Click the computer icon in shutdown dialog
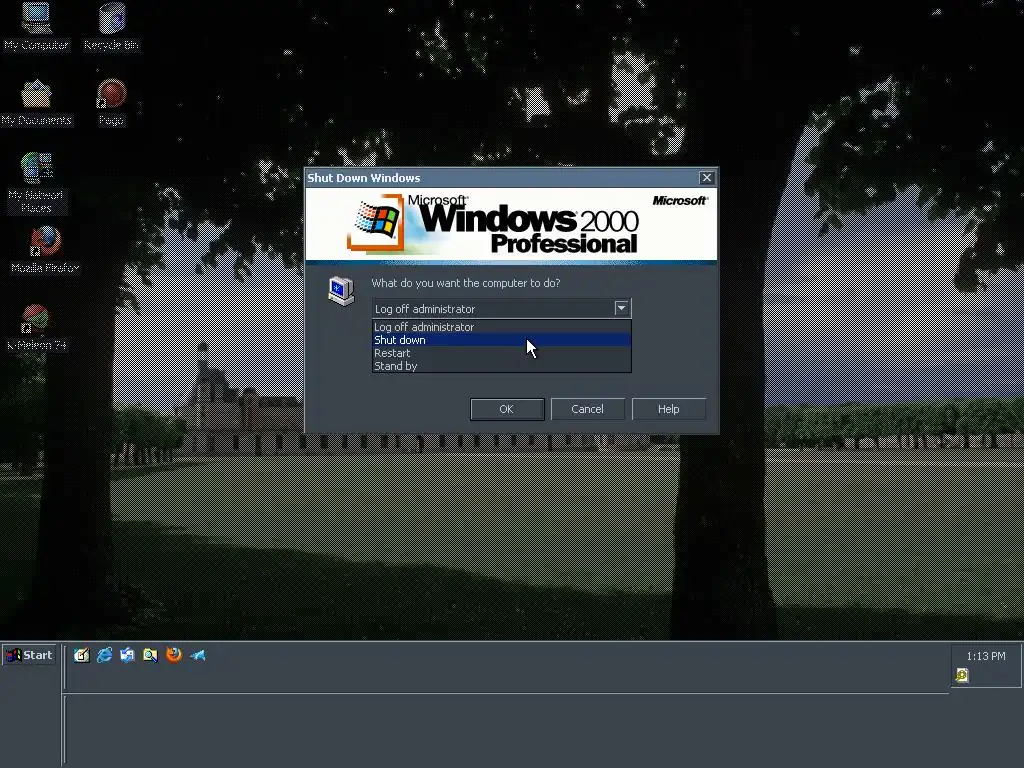The height and width of the screenshot is (768, 1024). [x=341, y=291]
